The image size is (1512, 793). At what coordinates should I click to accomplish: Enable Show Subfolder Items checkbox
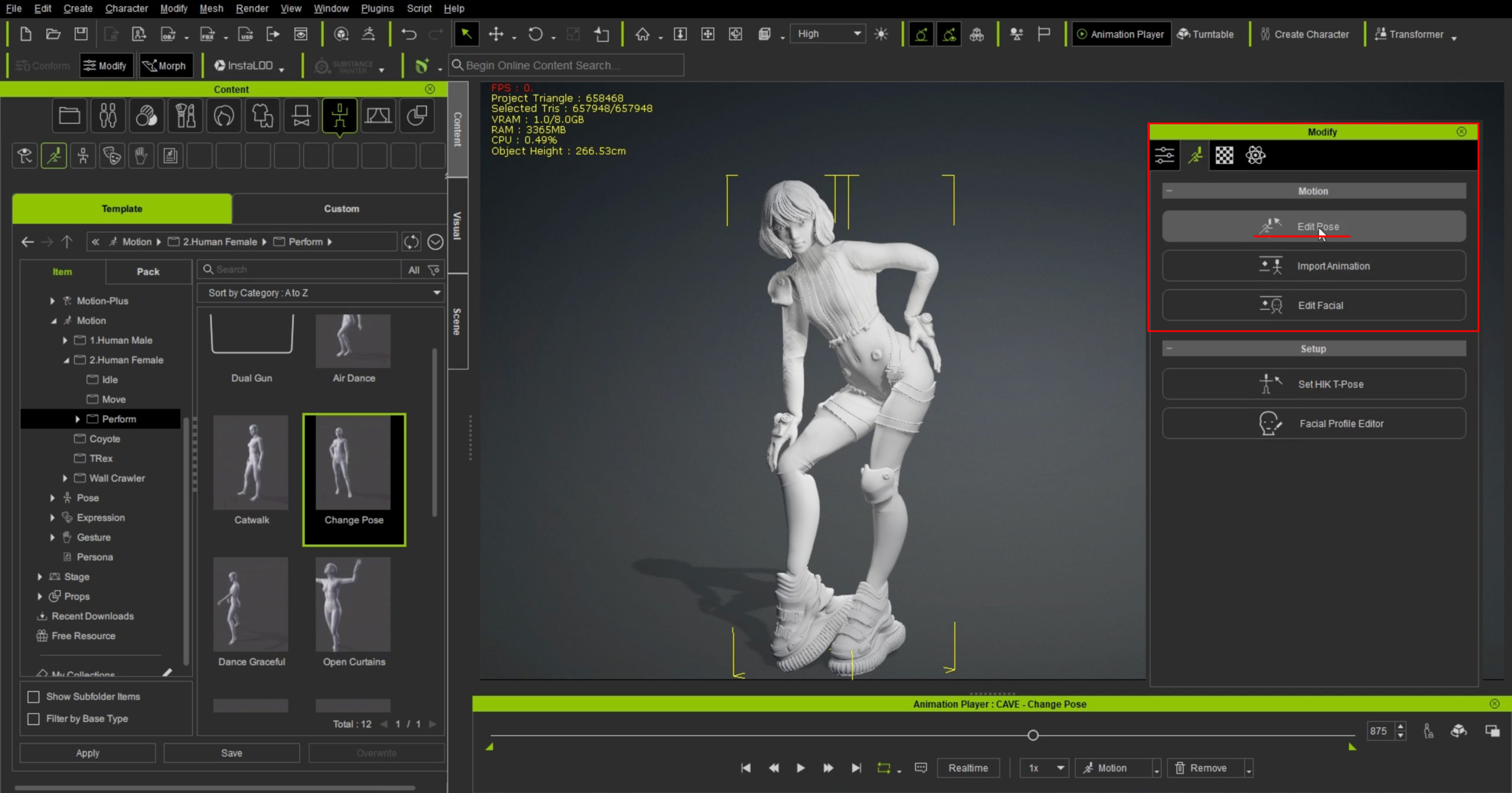pos(34,697)
